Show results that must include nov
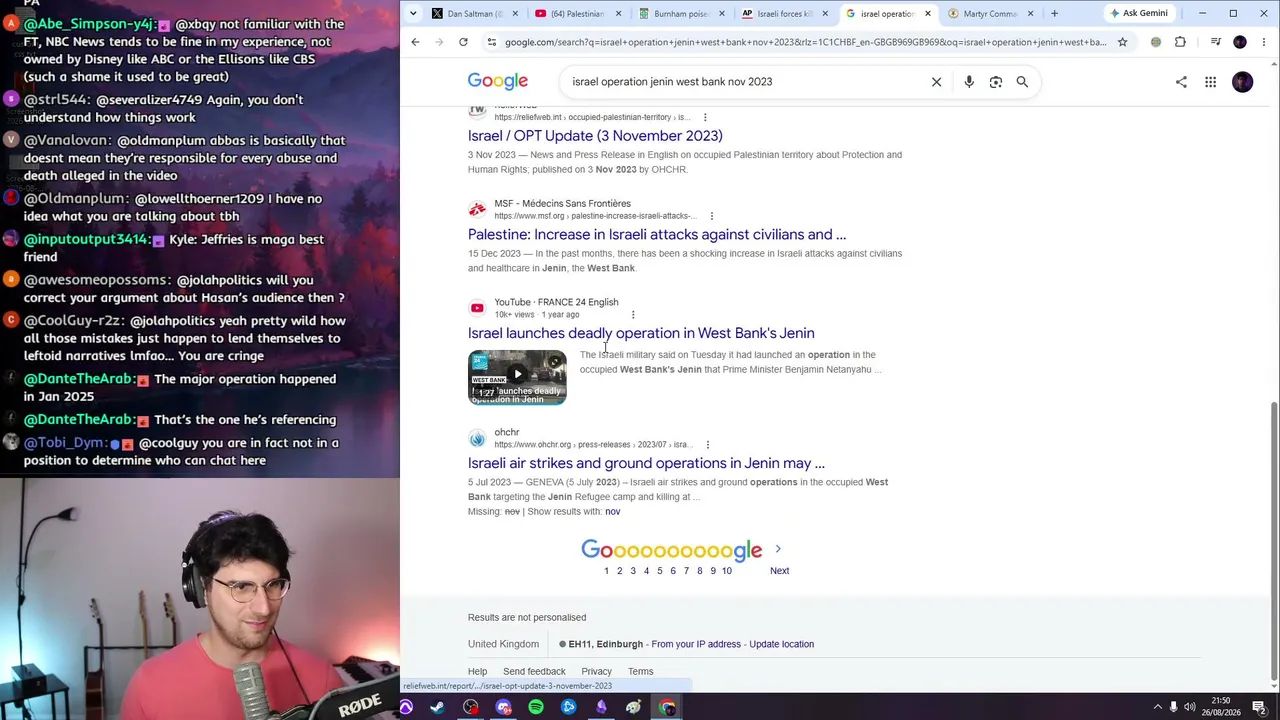 click(x=612, y=512)
